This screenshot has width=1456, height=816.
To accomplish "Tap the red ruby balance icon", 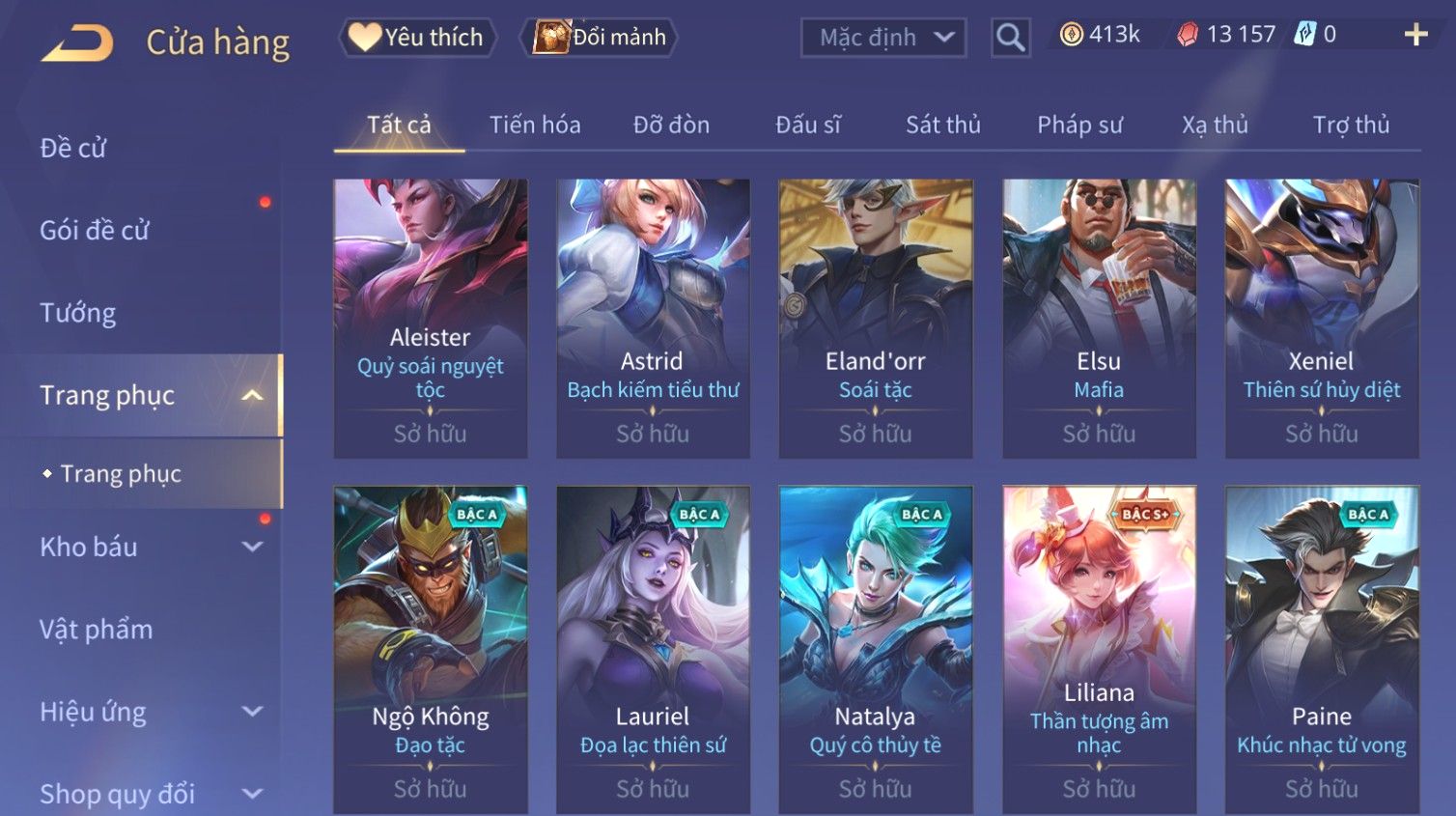I will (x=1188, y=35).
